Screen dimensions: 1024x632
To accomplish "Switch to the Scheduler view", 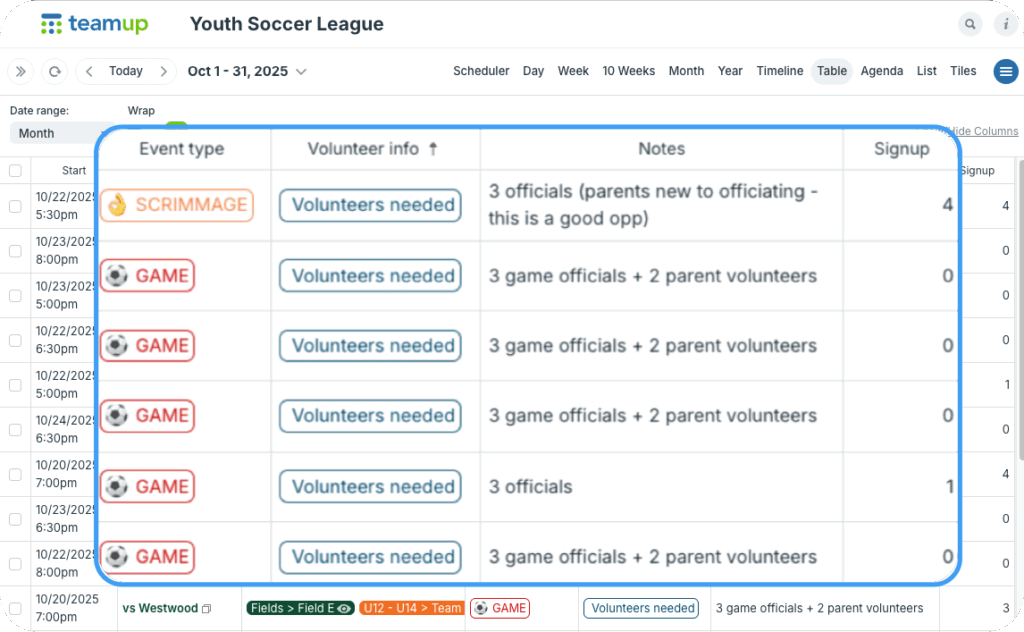I will (481, 71).
